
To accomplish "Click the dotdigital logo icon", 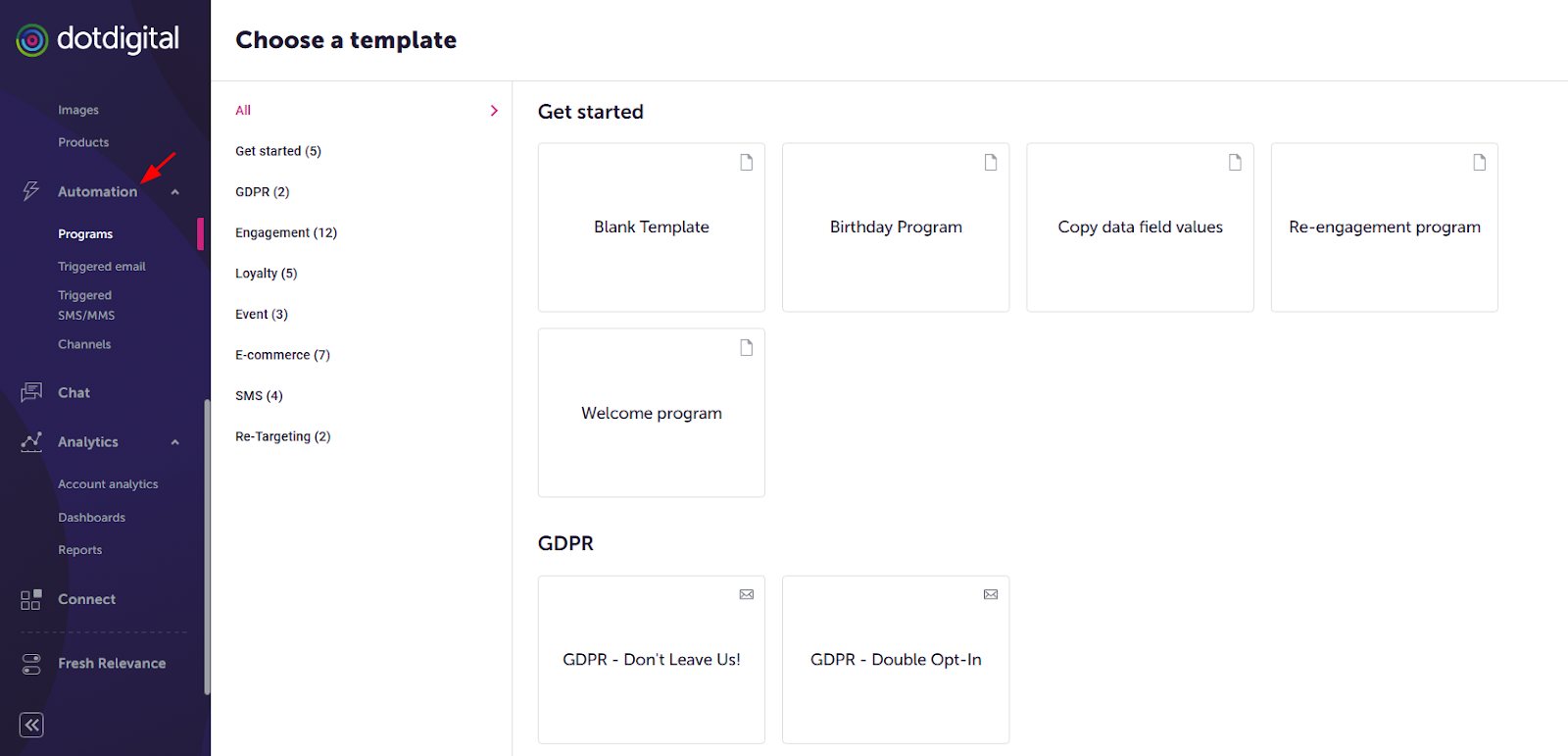I will (31, 40).
